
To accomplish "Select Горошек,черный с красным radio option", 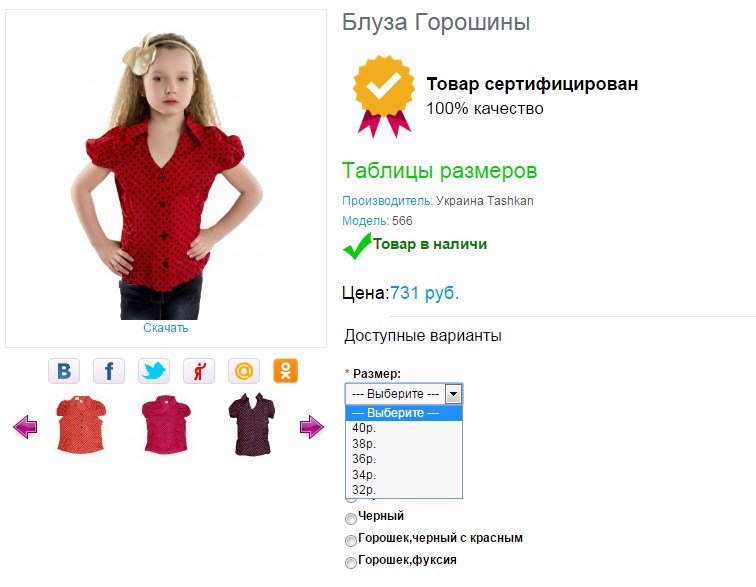I will [x=351, y=541].
